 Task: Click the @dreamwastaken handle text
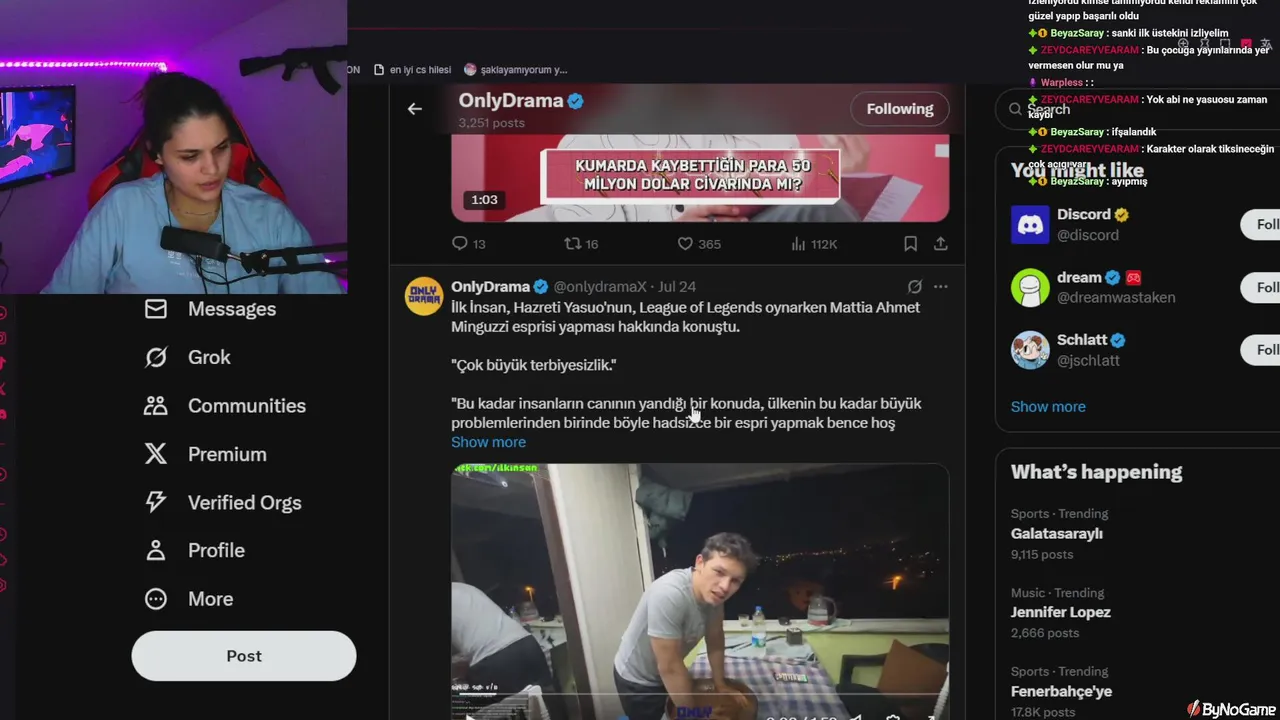(1116, 297)
